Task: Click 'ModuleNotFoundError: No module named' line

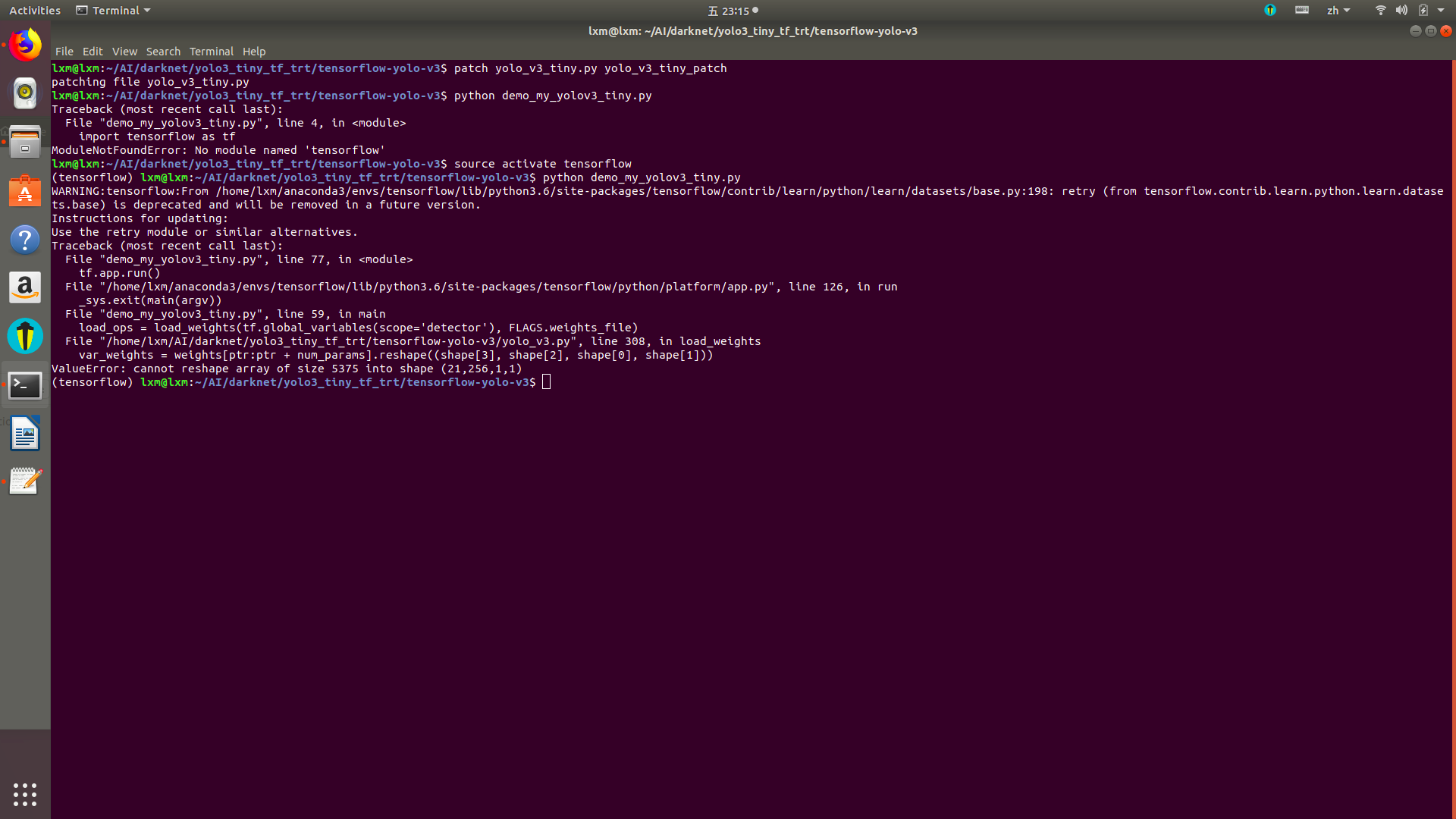Action: [x=218, y=150]
